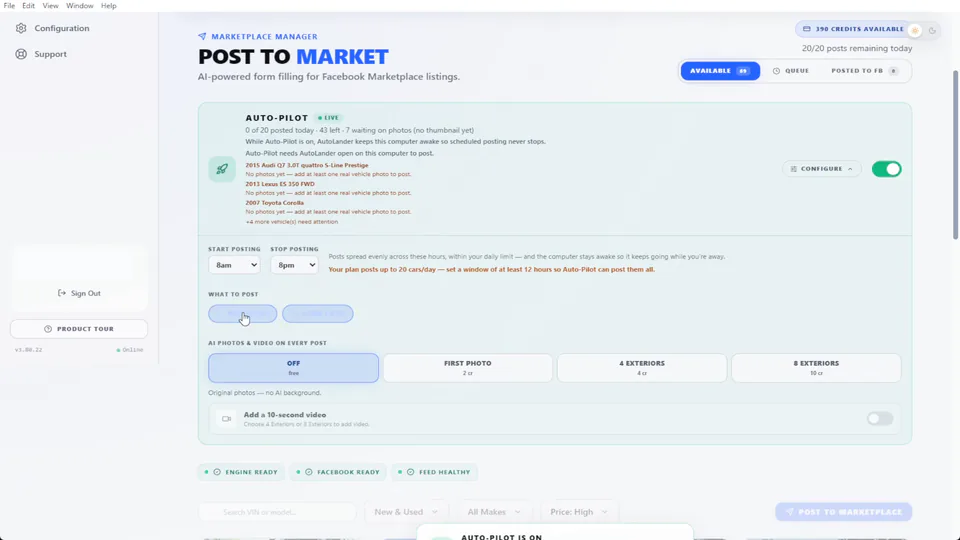Click the Engine Ready check icon

click(217, 472)
